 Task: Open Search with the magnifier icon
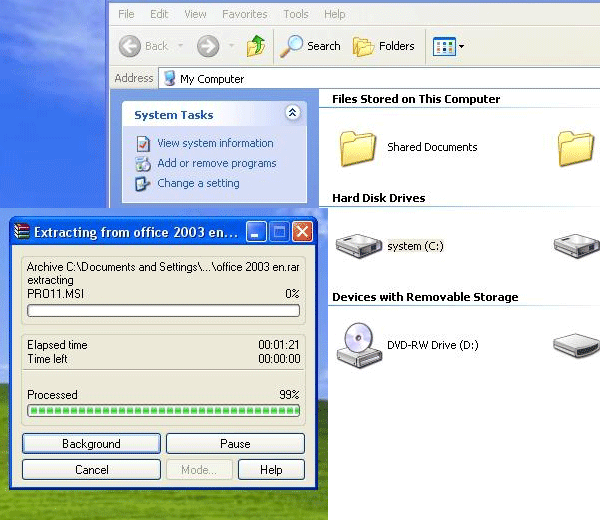pos(291,46)
